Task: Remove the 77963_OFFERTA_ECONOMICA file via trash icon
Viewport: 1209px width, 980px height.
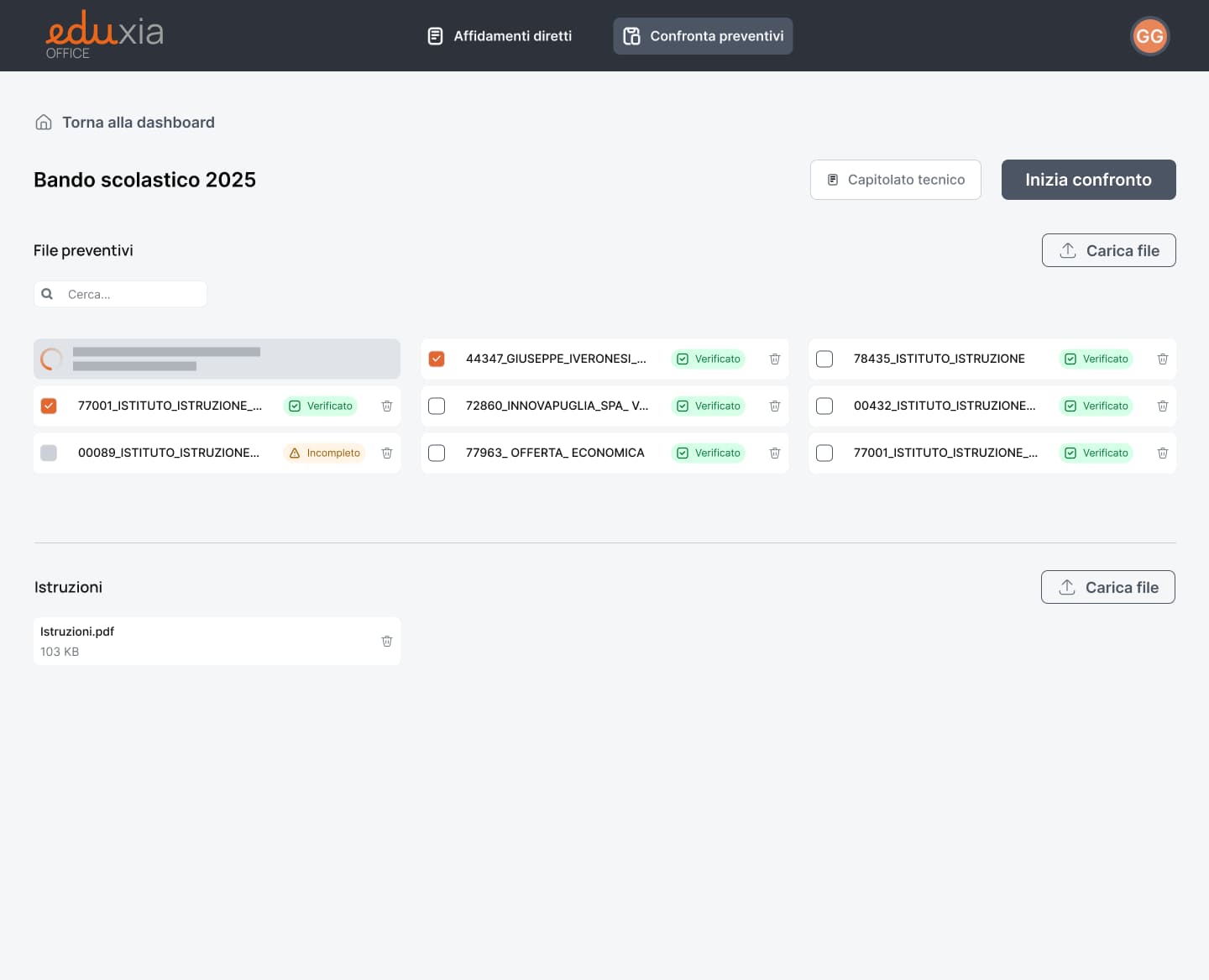Action: pos(774,453)
